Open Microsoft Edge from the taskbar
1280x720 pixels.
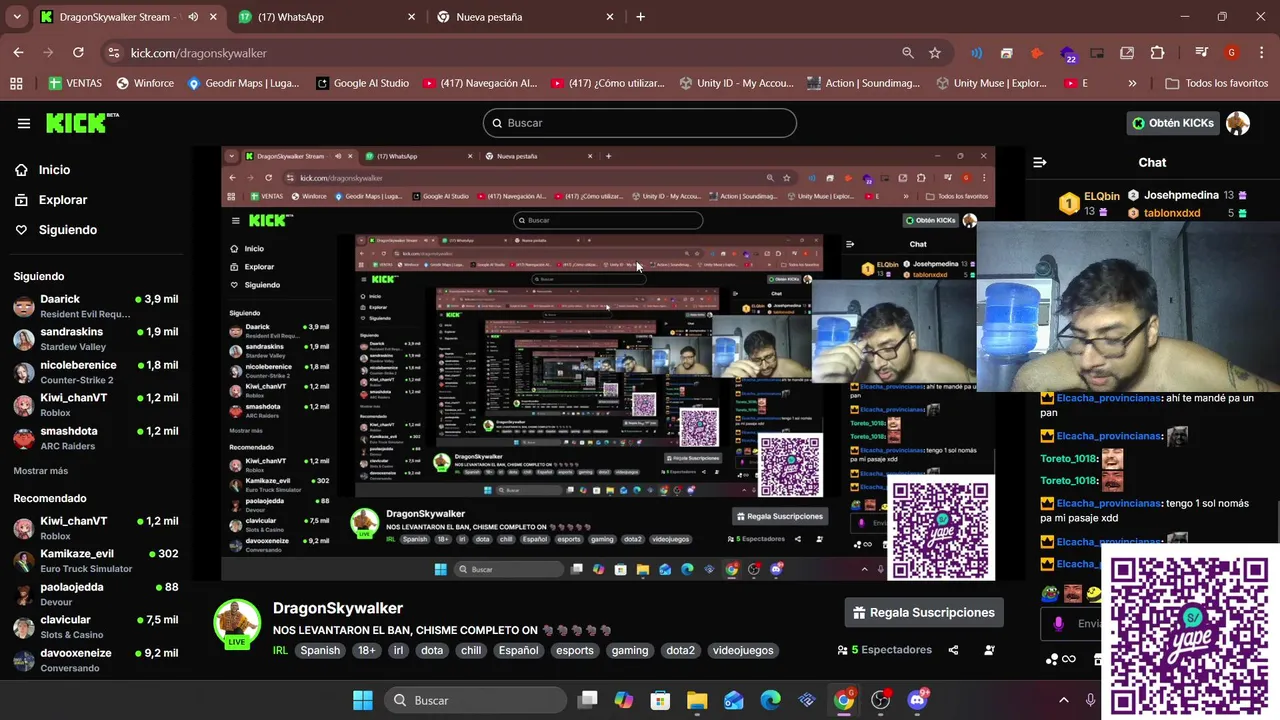click(770, 700)
